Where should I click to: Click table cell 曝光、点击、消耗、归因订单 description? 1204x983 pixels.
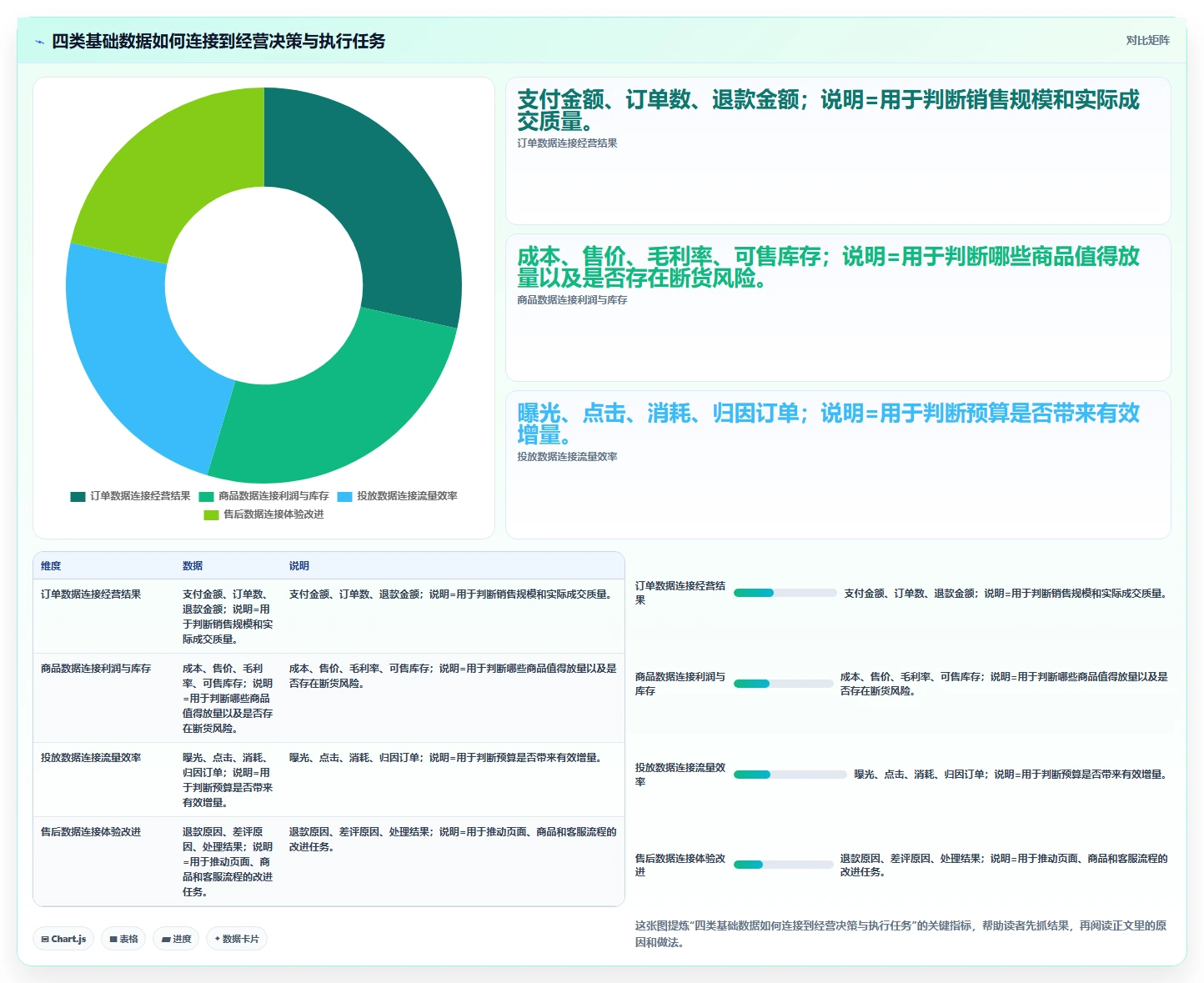click(447, 758)
